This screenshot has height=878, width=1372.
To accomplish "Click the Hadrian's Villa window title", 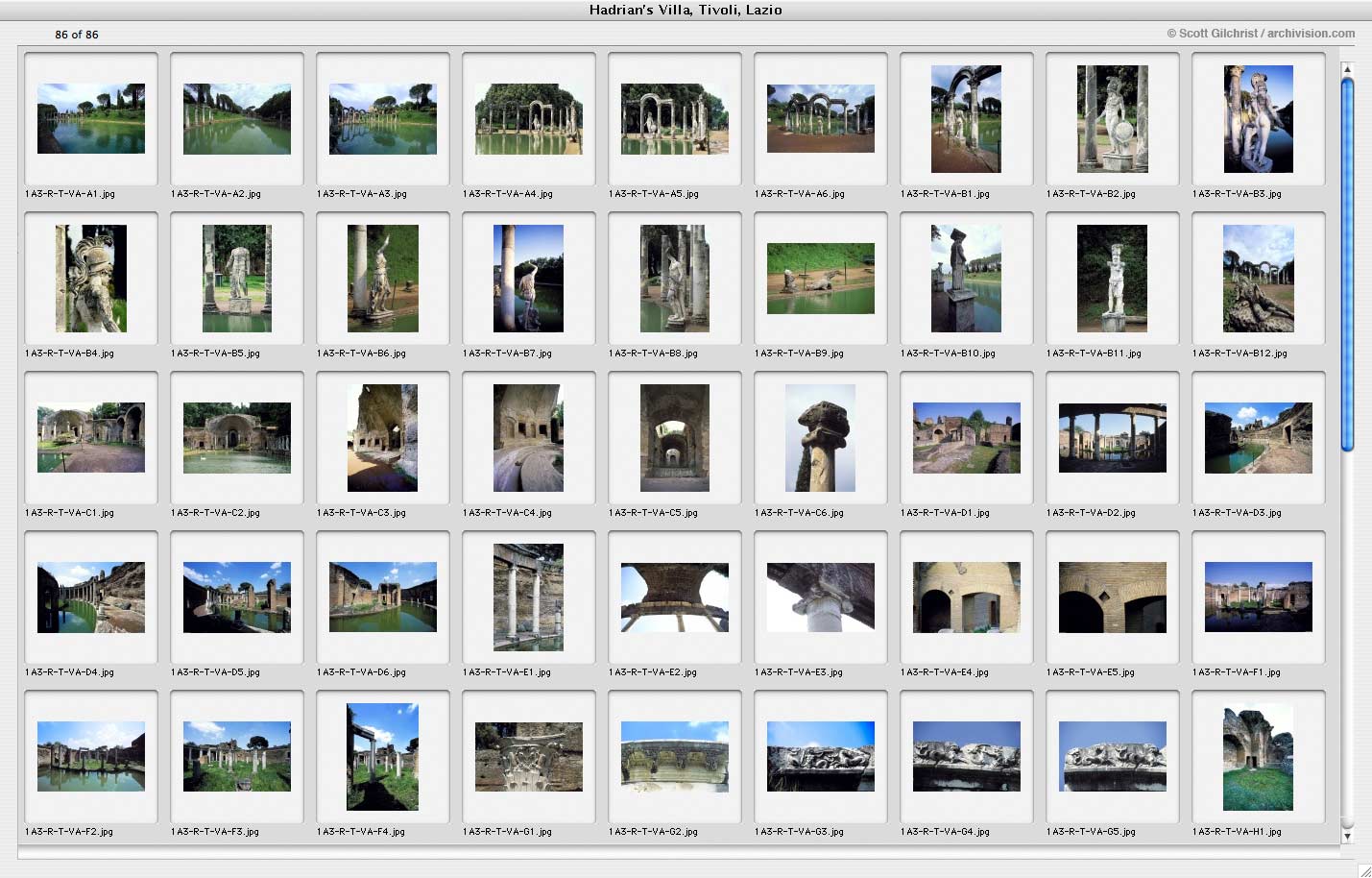I will click(x=686, y=10).
